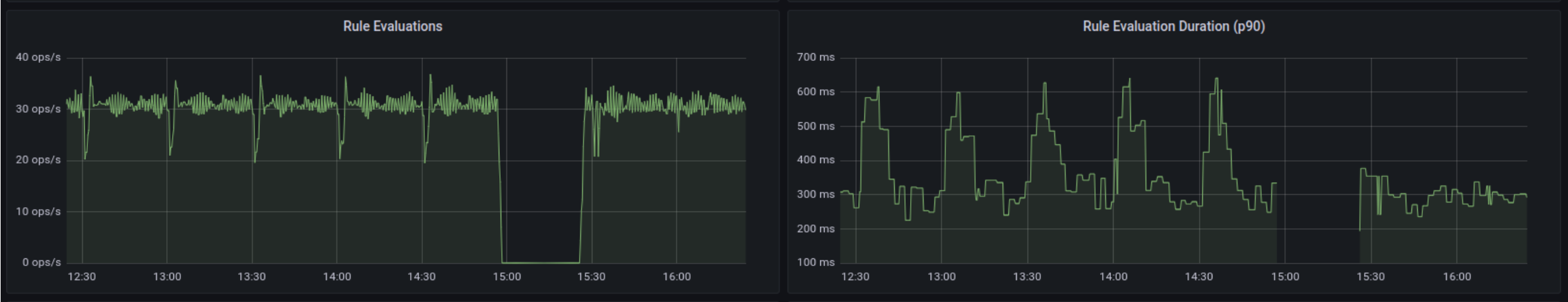Click 16:00 tick on Duration (p90) chart

(x=1457, y=276)
